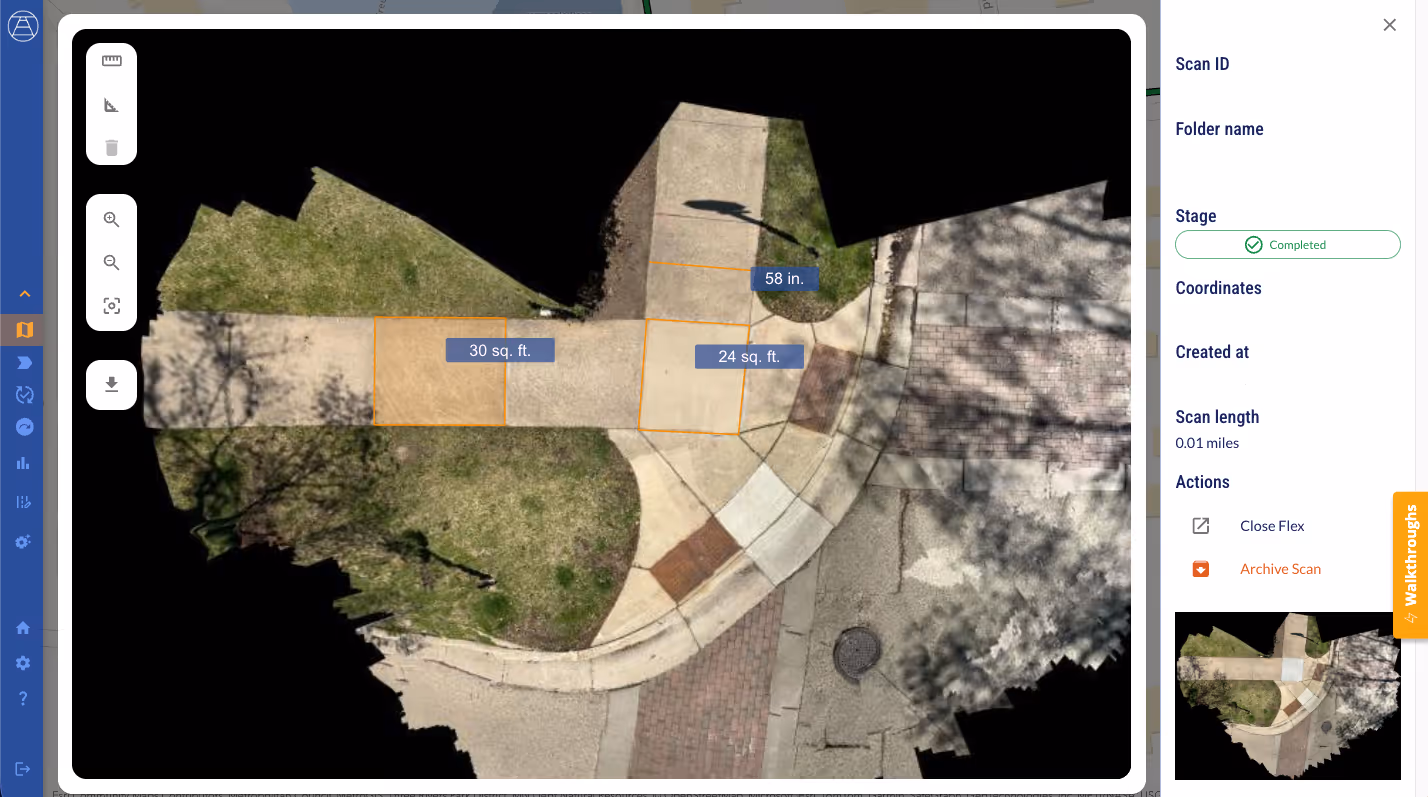
Task: Collapse sidebar section with up chevron
Action: pyautogui.click(x=24, y=294)
